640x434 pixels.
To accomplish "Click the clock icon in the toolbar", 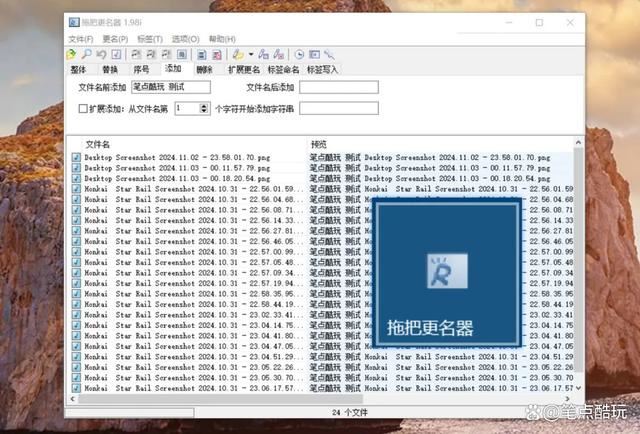I will [x=300, y=53].
